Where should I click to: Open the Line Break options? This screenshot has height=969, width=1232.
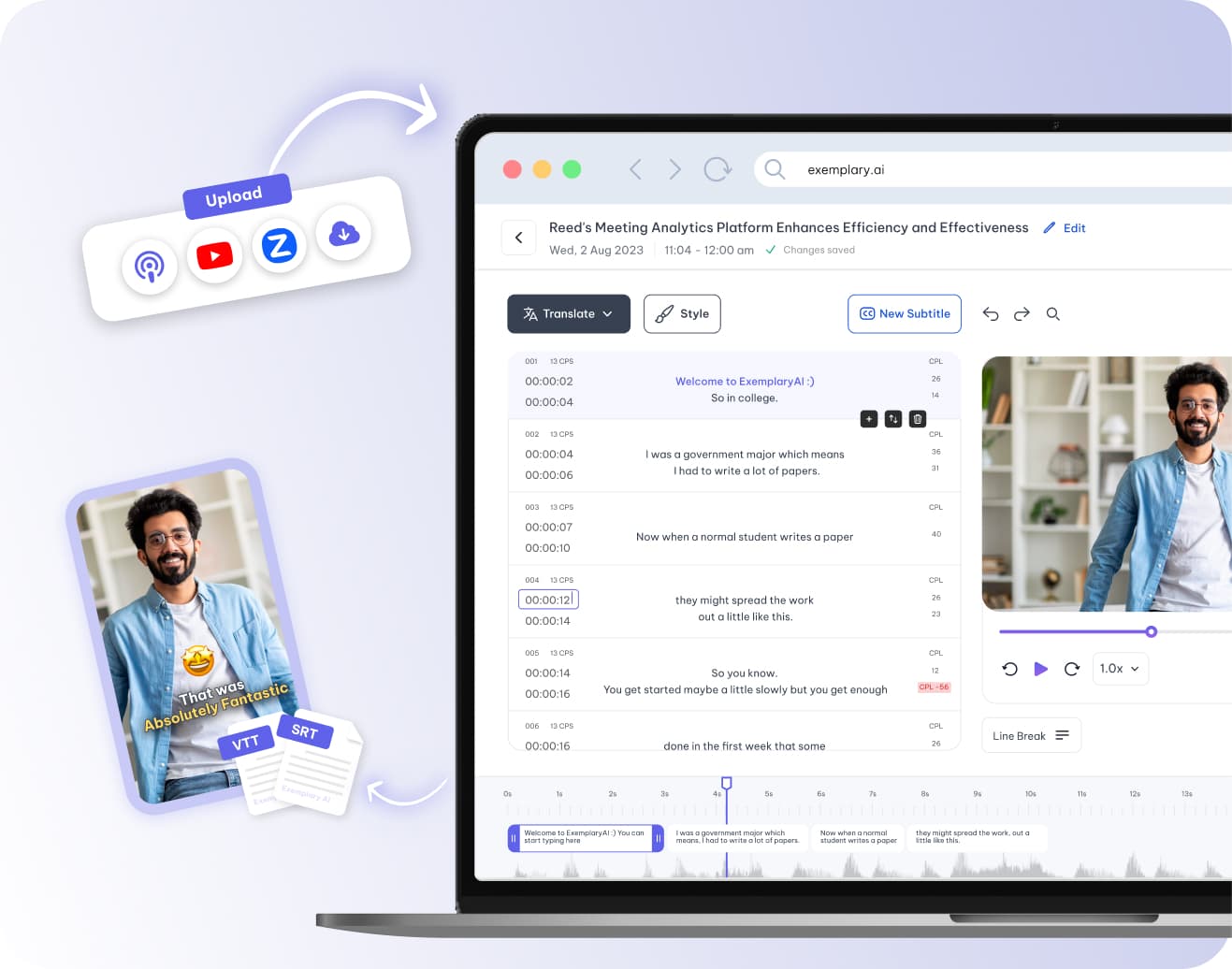pos(1031,736)
